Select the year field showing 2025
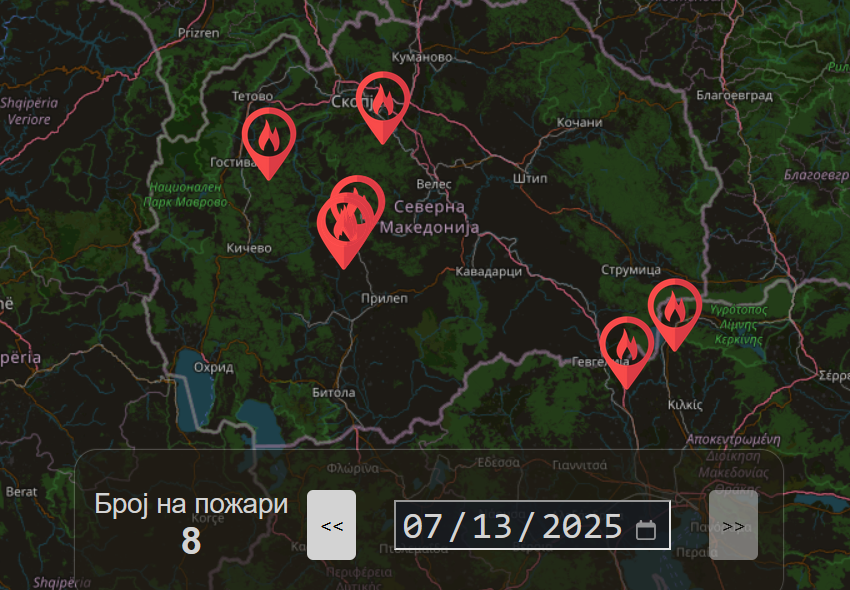Screen dimensions: 850x590 pos(582,526)
